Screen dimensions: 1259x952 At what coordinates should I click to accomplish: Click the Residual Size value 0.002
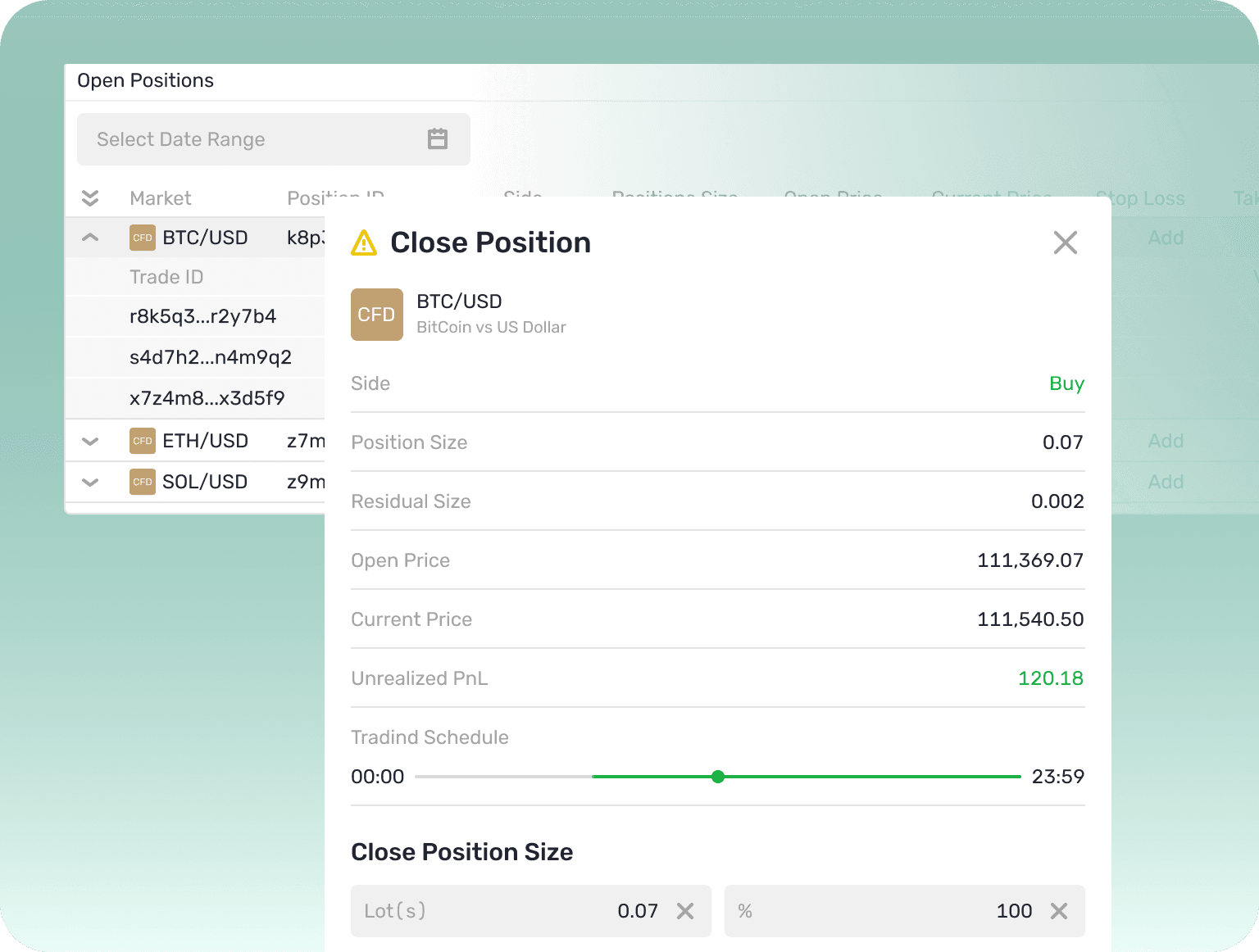[1057, 501]
